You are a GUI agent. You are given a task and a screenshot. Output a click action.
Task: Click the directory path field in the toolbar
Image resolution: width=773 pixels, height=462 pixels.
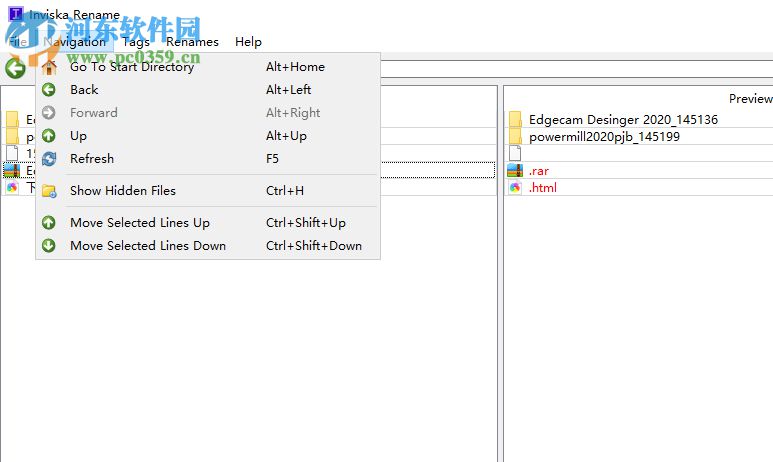[x=576, y=69]
